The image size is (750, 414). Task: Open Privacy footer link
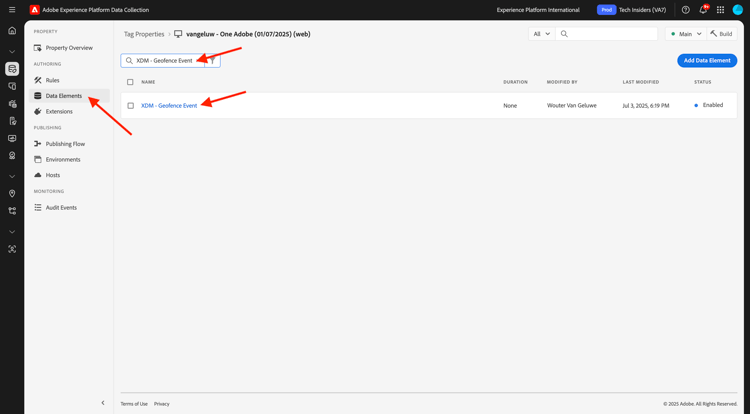(162, 404)
